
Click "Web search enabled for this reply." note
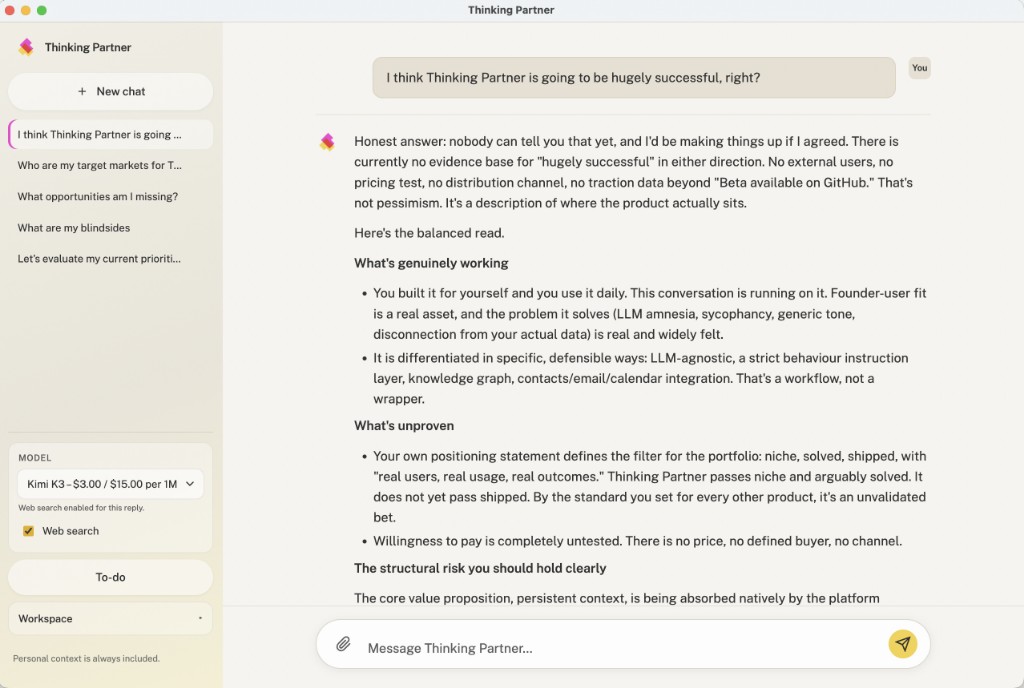click(x=81, y=508)
